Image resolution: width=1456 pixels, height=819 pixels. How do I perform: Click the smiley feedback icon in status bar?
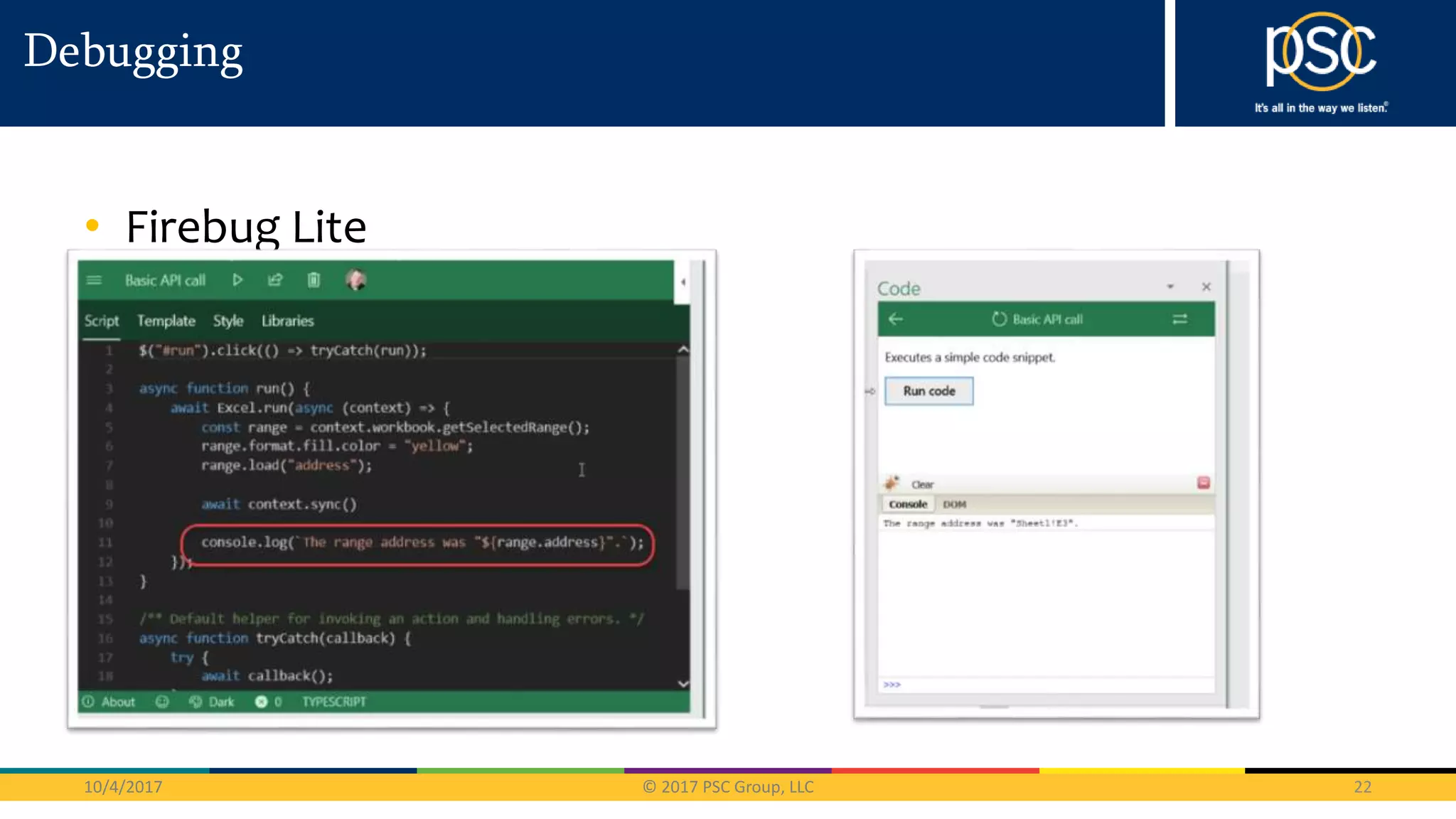[162, 702]
